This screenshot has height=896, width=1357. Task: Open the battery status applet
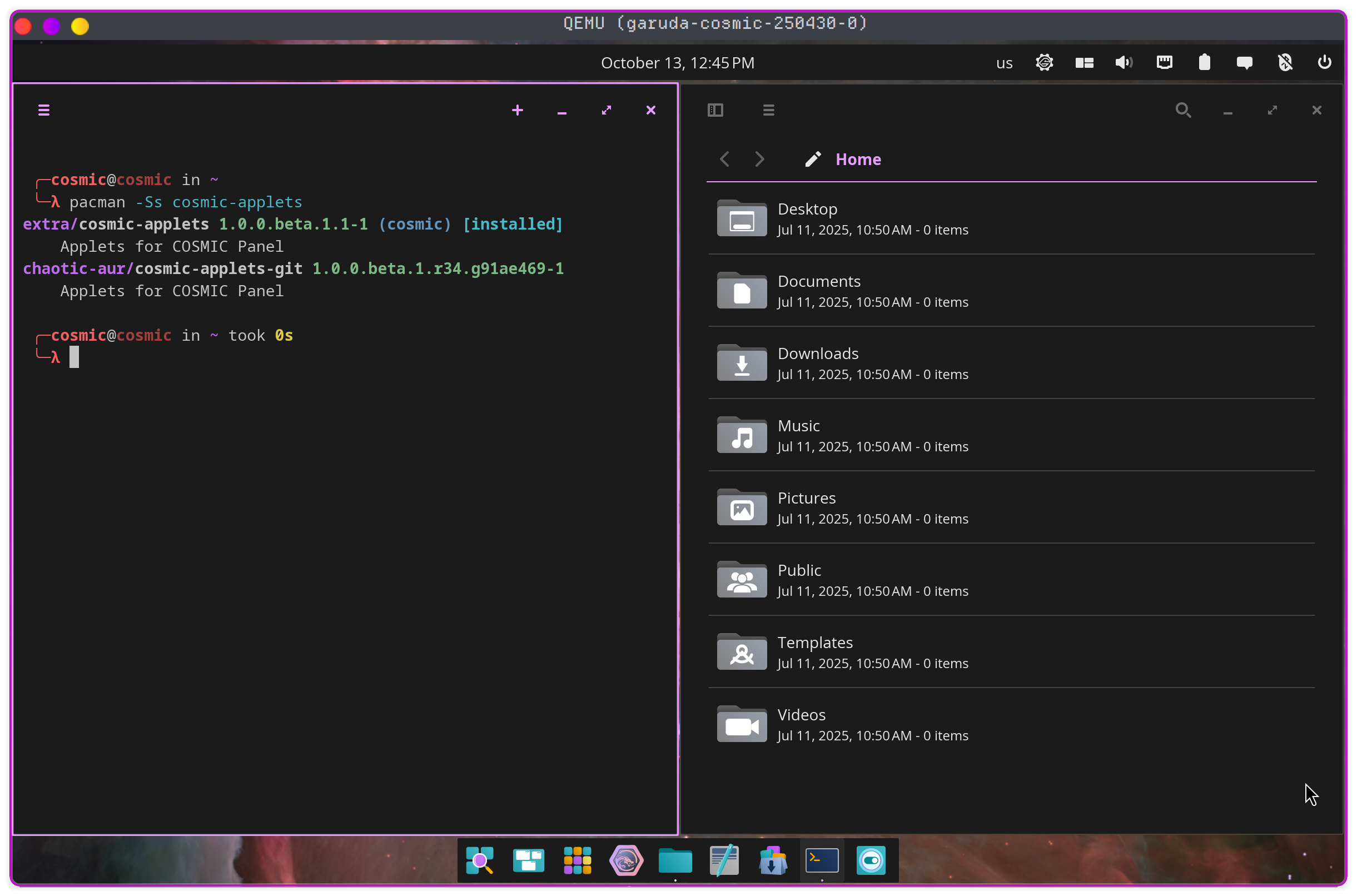coord(1205,63)
